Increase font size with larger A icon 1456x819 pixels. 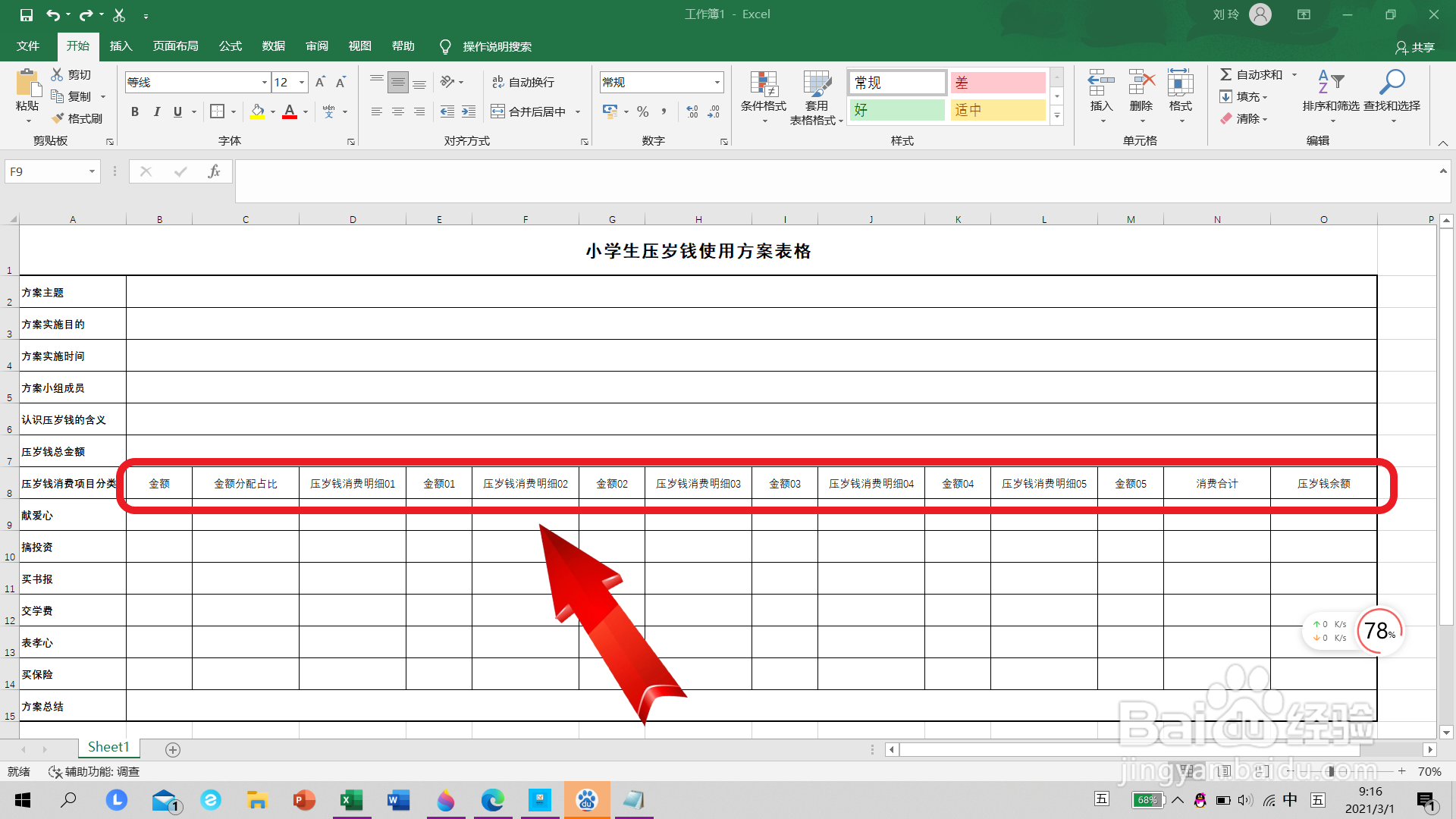(320, 82)
